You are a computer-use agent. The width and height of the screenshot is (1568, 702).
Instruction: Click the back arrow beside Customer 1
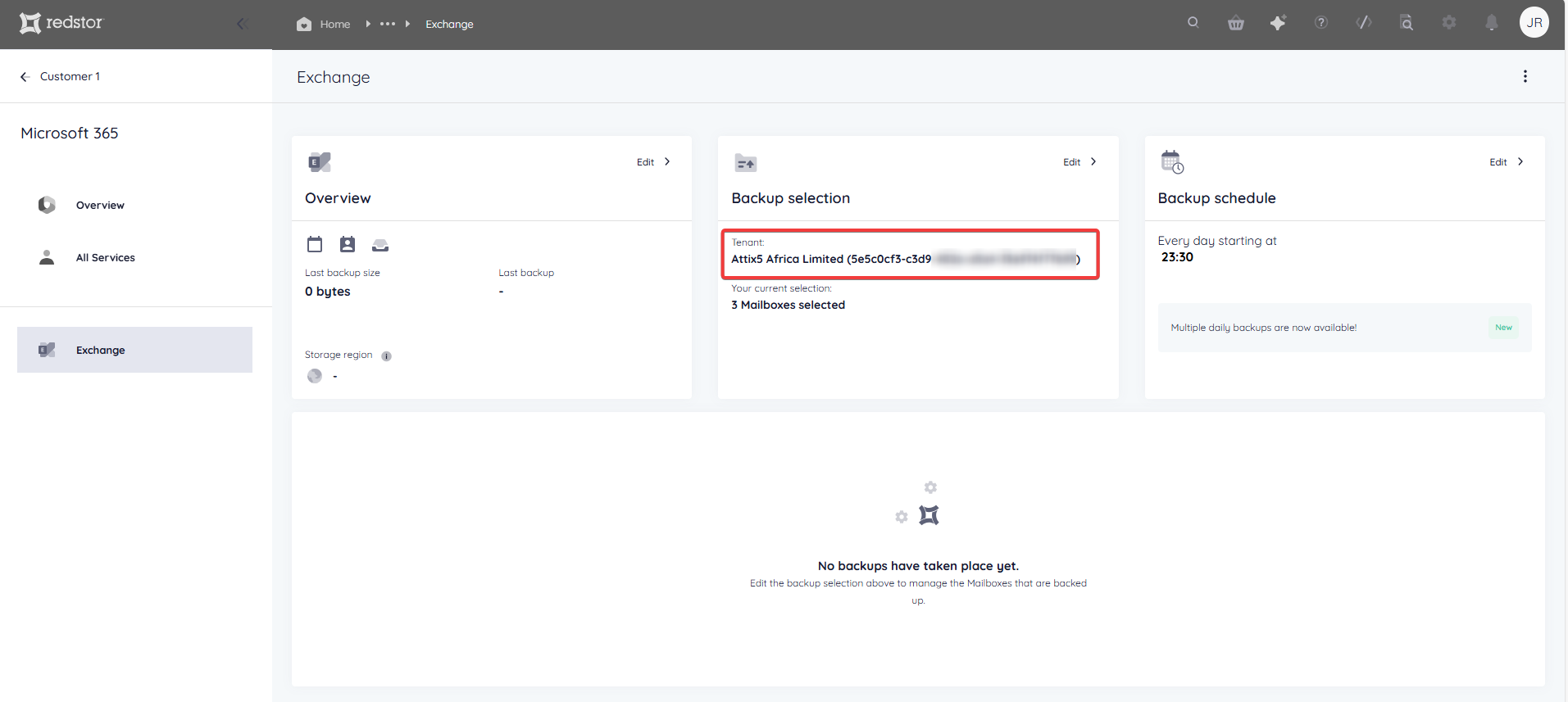click(x=25, y=76)
